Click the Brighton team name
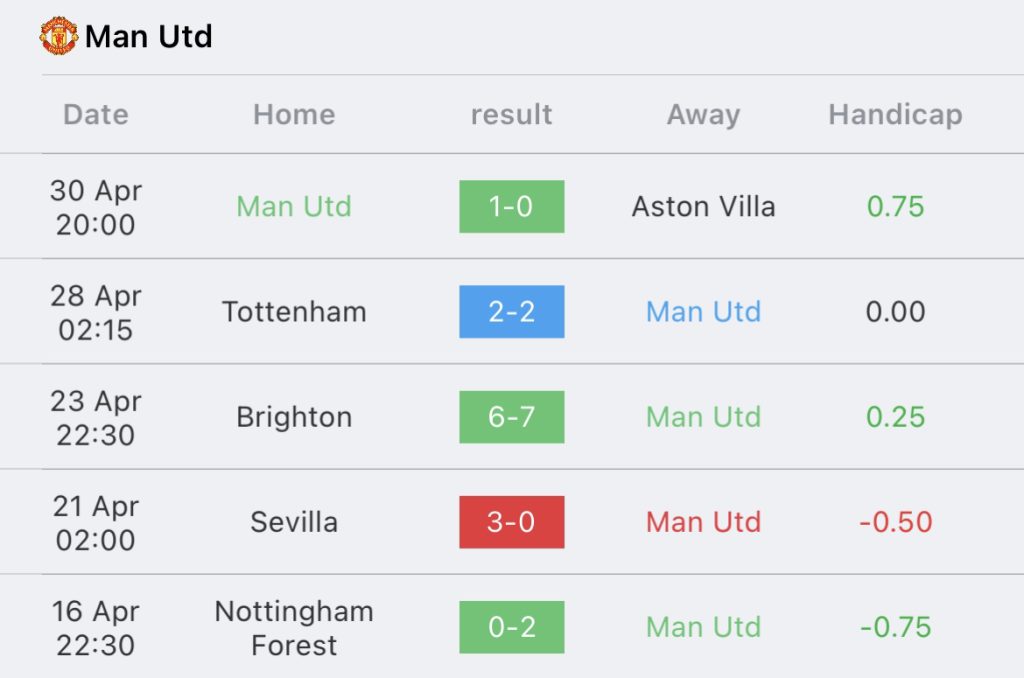Viewport: 1024px width, 678px height. (x=295, y=417)
